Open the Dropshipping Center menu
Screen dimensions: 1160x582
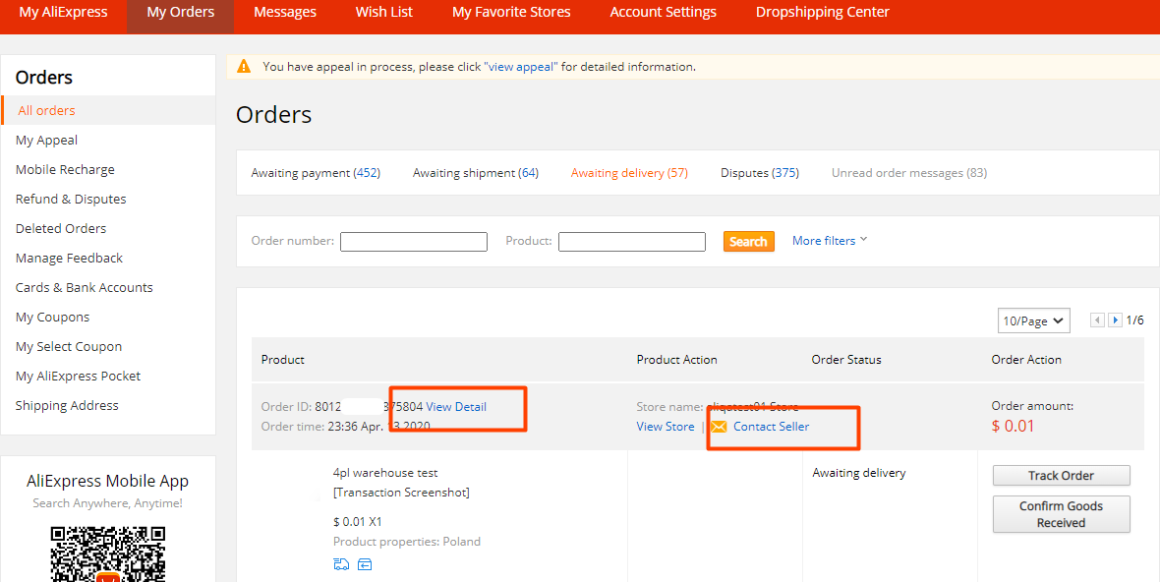(821, 12)
